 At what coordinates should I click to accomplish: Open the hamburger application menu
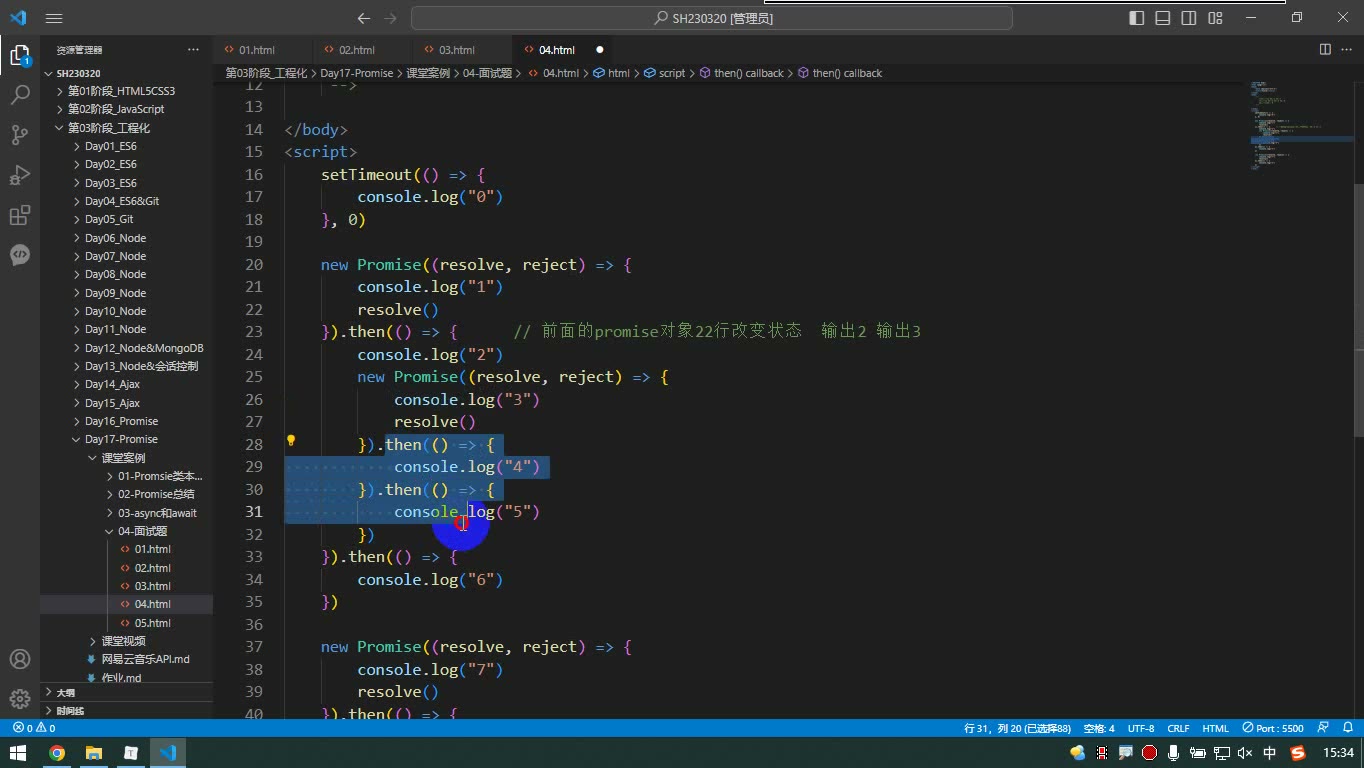[54, 18]
